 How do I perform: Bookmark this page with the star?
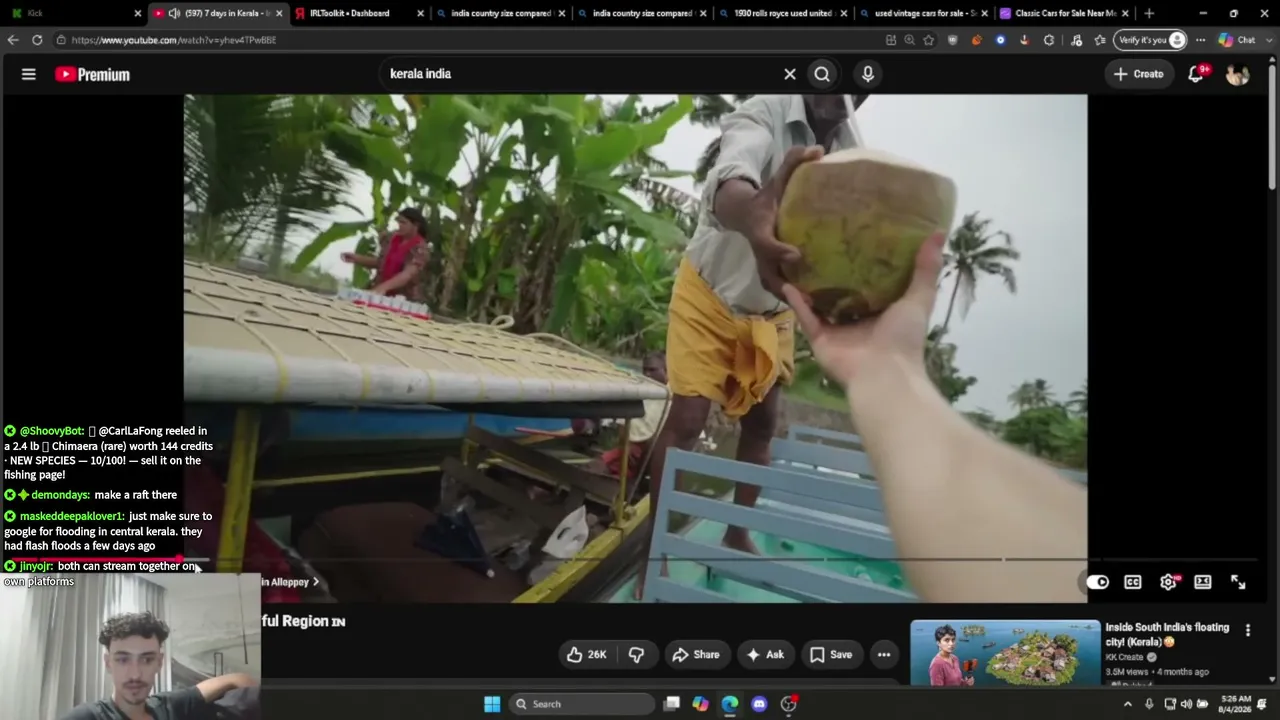[929, 40]
